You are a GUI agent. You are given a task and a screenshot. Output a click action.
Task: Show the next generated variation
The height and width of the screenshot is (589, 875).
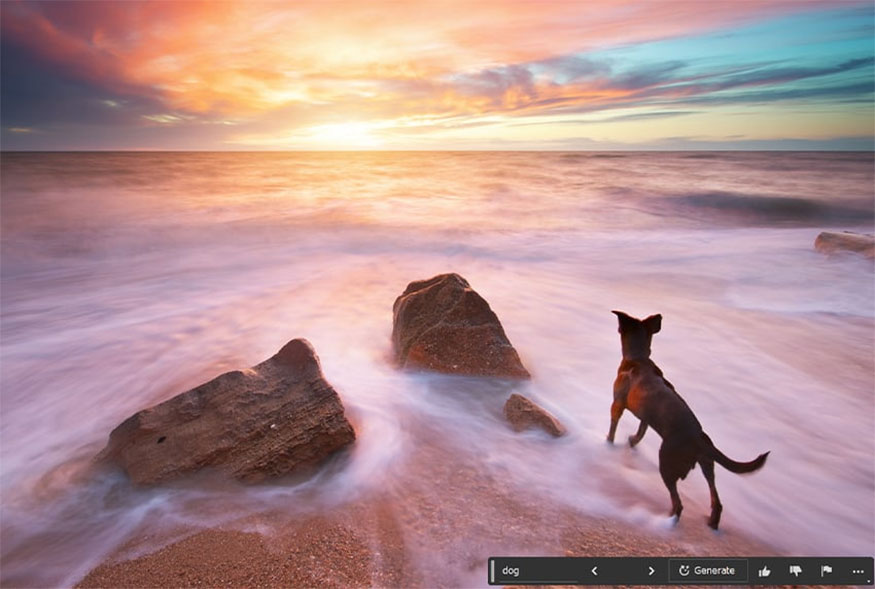(651, 571)
